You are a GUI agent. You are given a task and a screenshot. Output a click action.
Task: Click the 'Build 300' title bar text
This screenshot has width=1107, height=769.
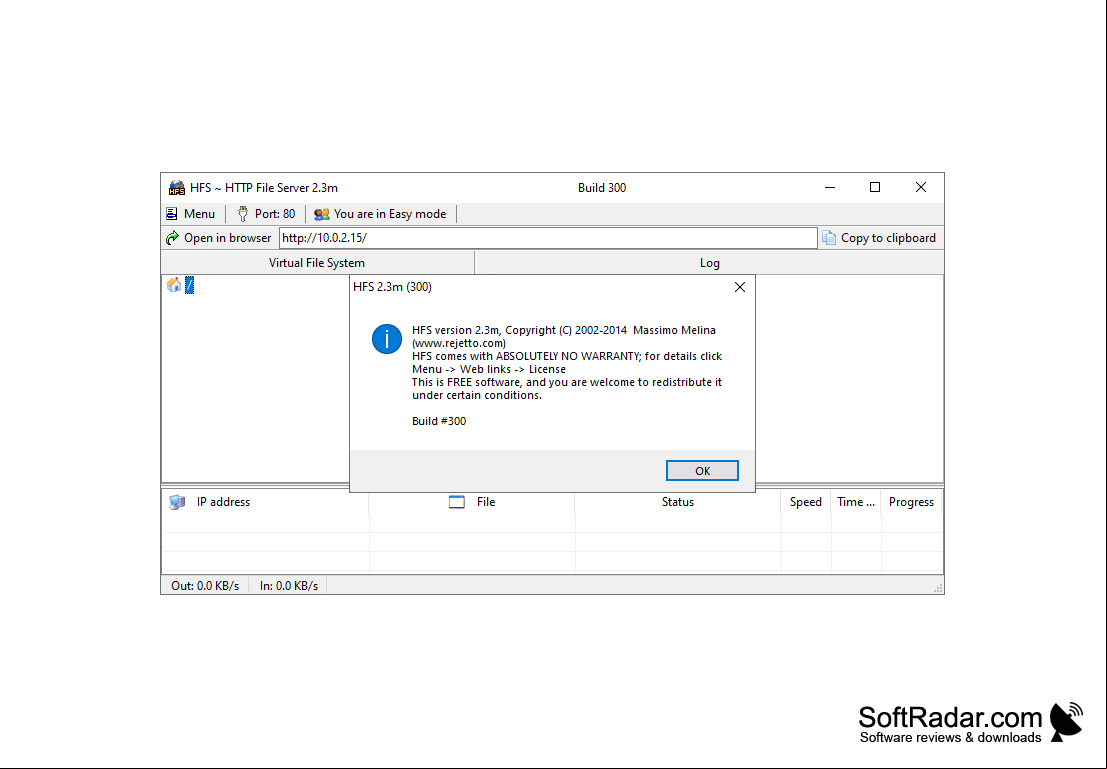(x=602, y=188)
